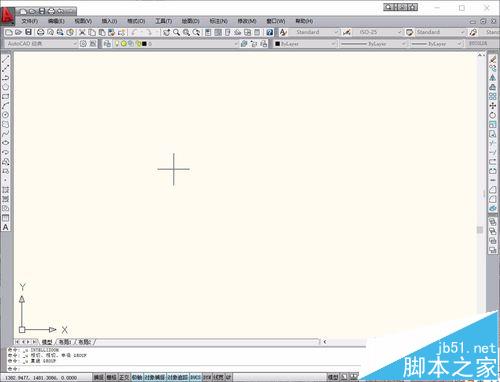
Task: Open the Tools (T) menu
Action: tap(163, 21)
